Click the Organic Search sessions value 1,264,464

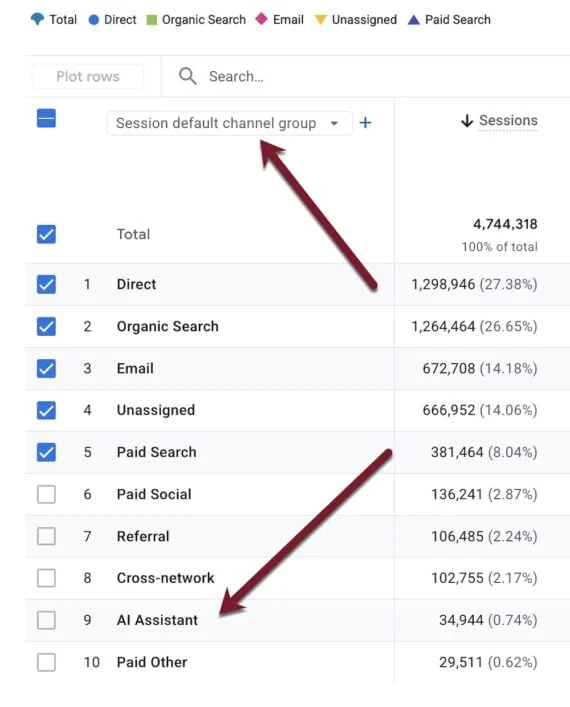coord(443,326)
